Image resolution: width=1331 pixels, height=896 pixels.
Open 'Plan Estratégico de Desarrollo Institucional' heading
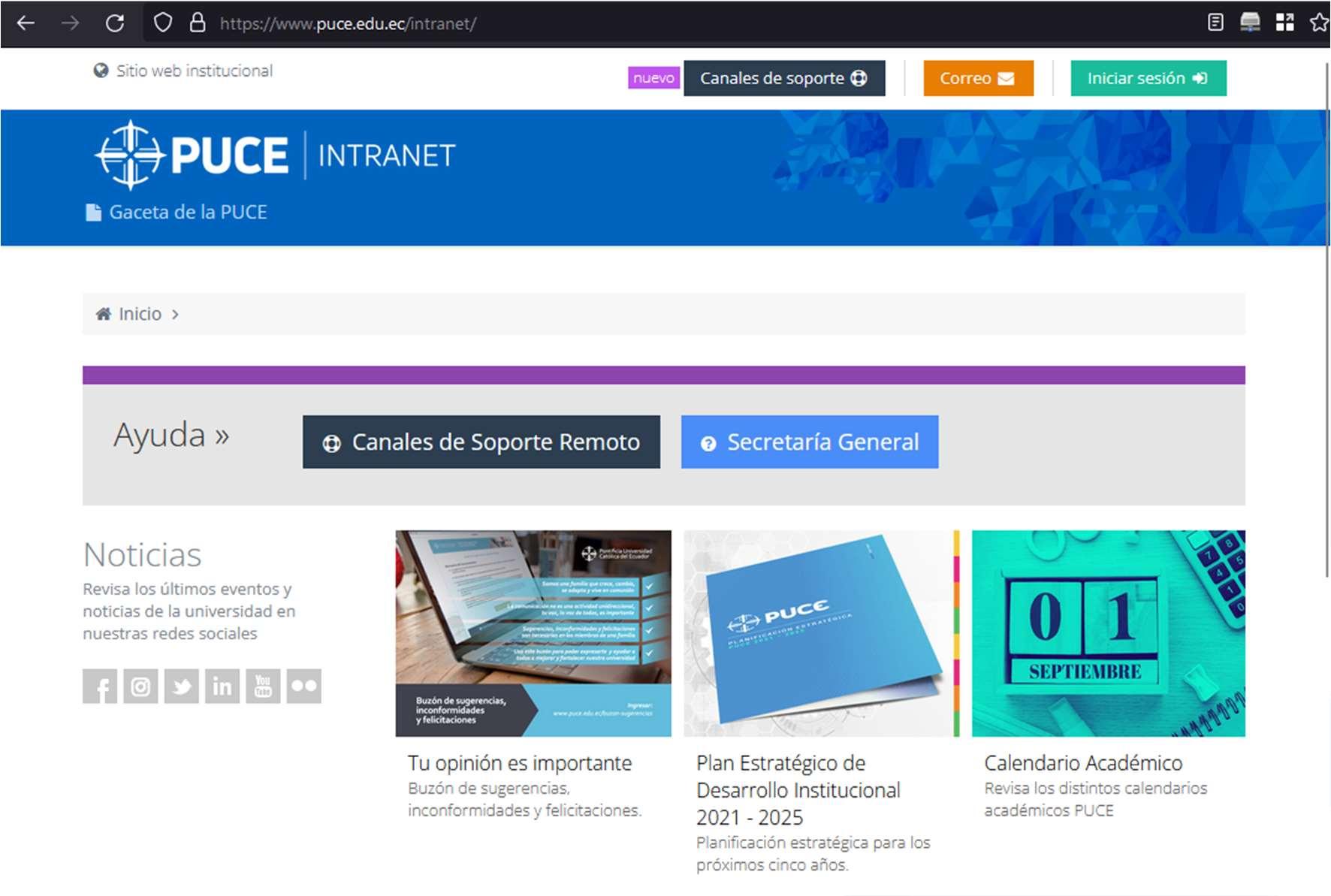[x=798, y=790]
